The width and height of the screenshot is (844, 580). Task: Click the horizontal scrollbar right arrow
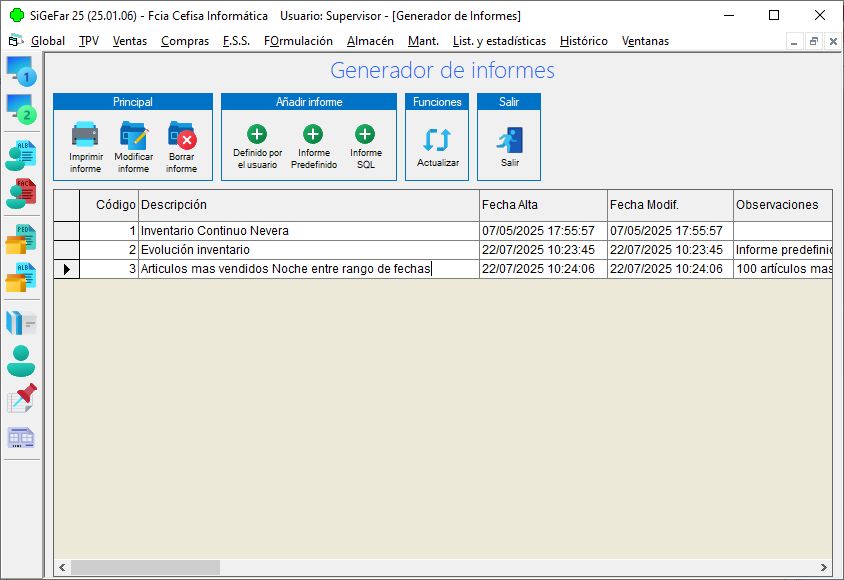pyautogui.click(x=824, y=567)
